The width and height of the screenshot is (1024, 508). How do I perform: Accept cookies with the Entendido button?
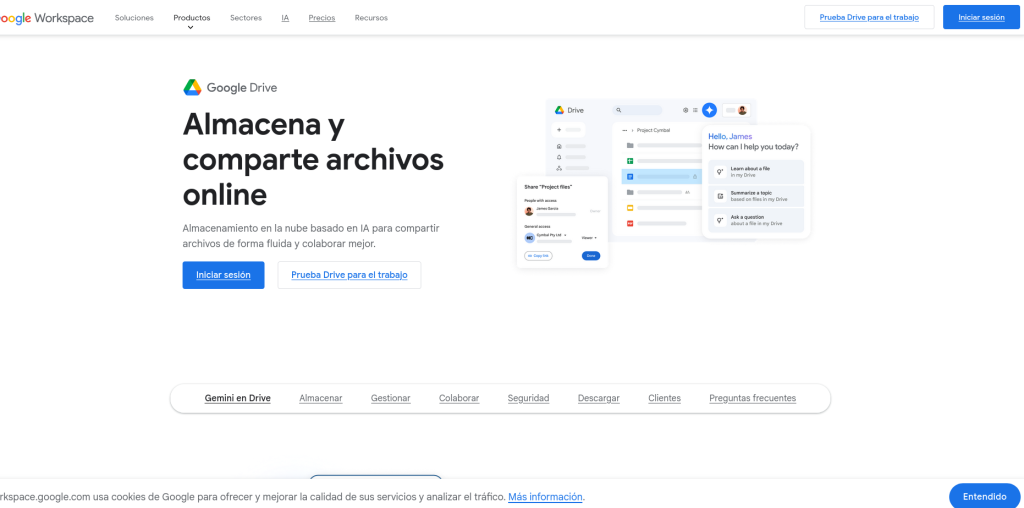coord(984,496)
